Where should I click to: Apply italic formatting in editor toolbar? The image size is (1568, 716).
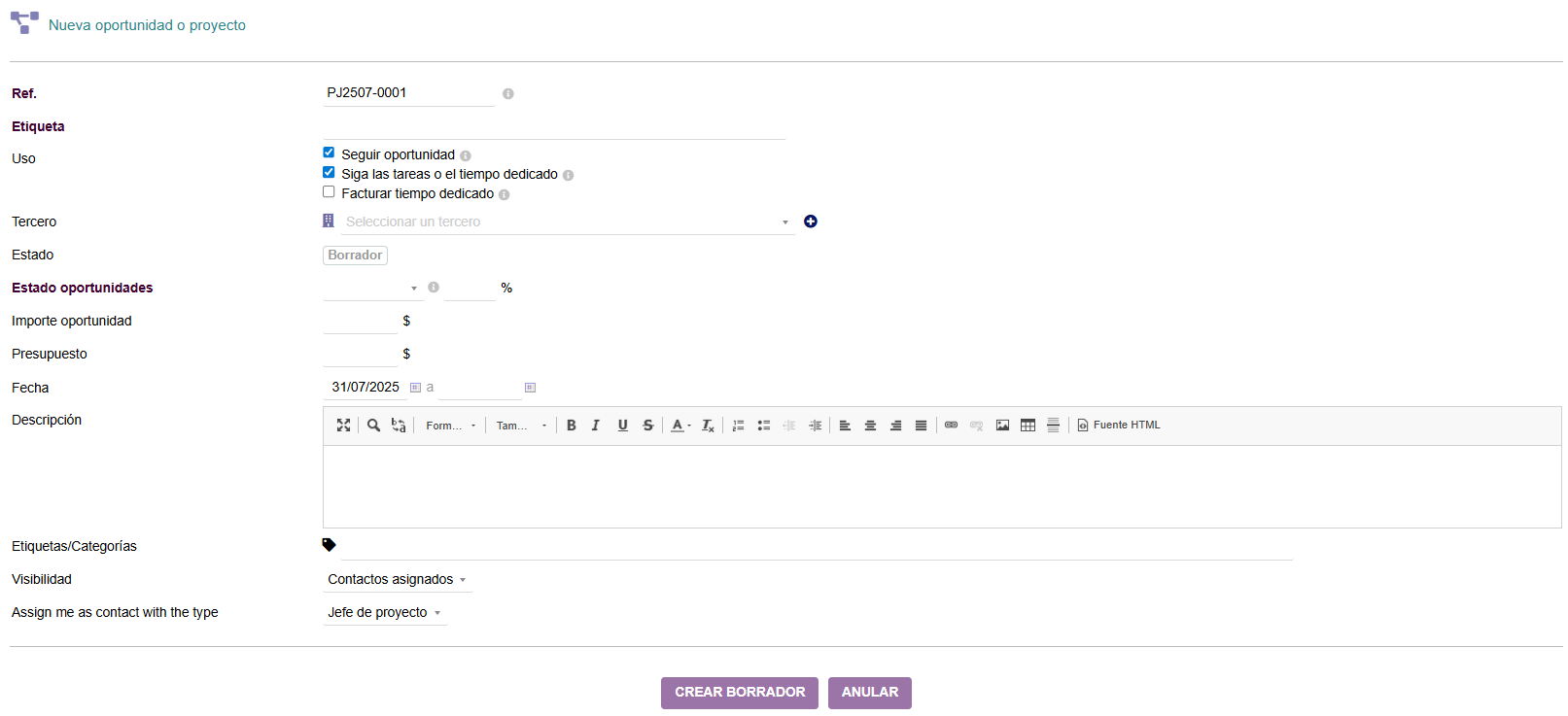pos(596,426)
